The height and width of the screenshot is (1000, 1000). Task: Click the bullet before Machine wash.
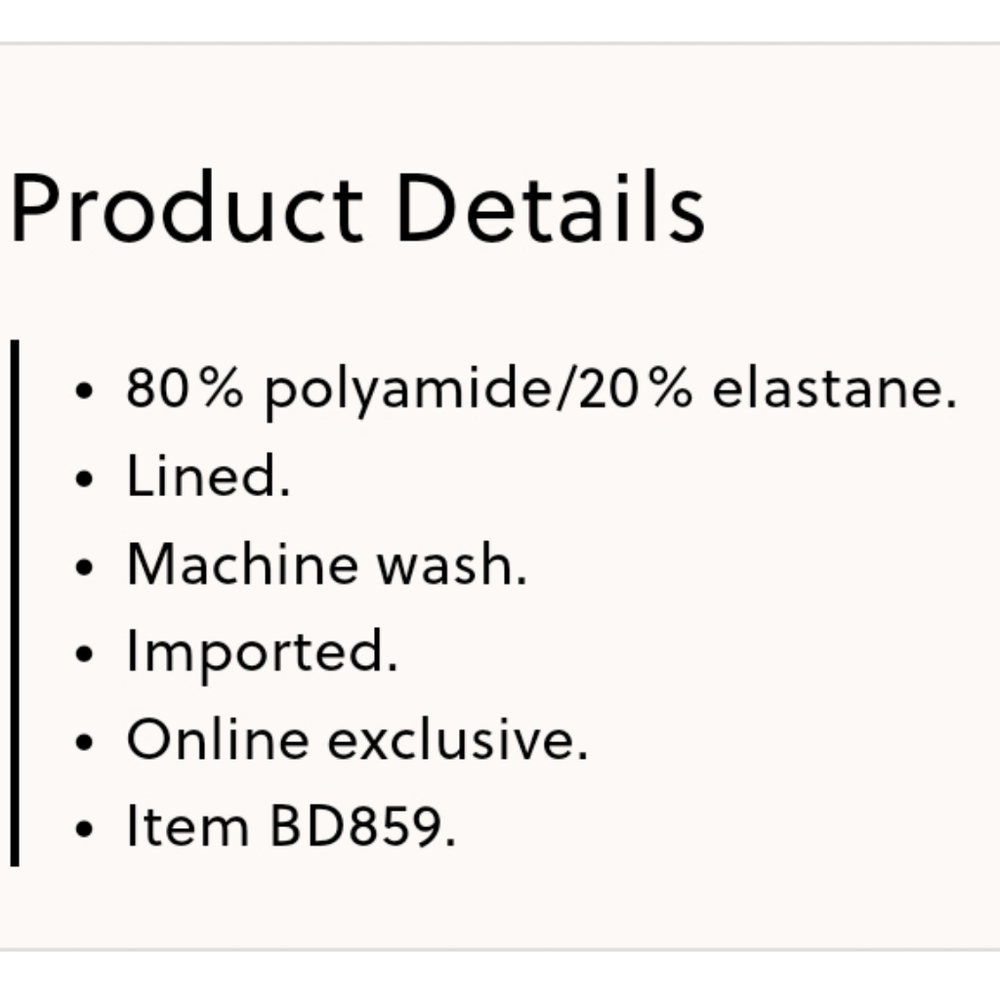[x=84, y=566]
